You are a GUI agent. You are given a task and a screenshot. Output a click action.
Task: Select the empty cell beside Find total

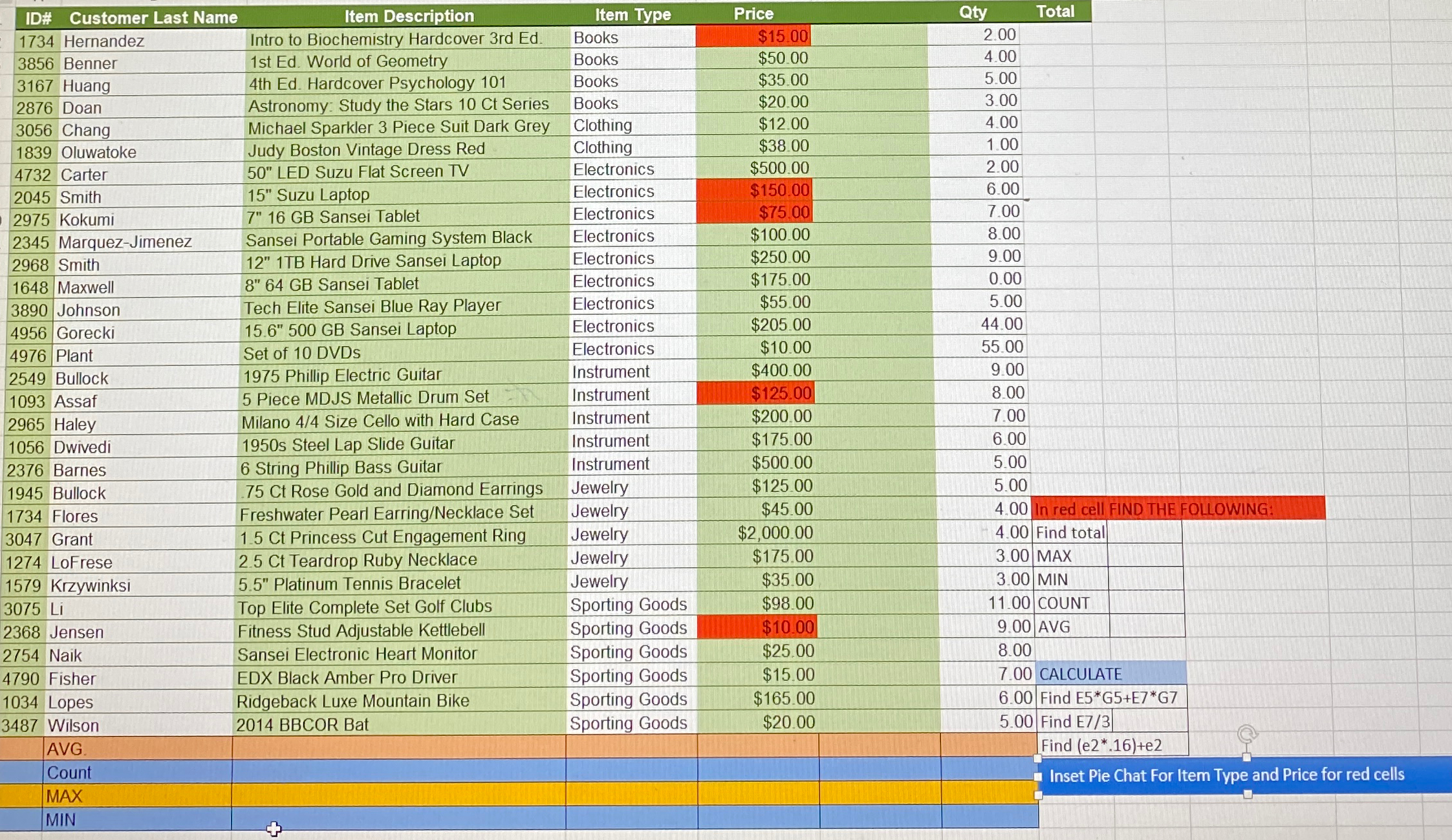point(1143,533)
